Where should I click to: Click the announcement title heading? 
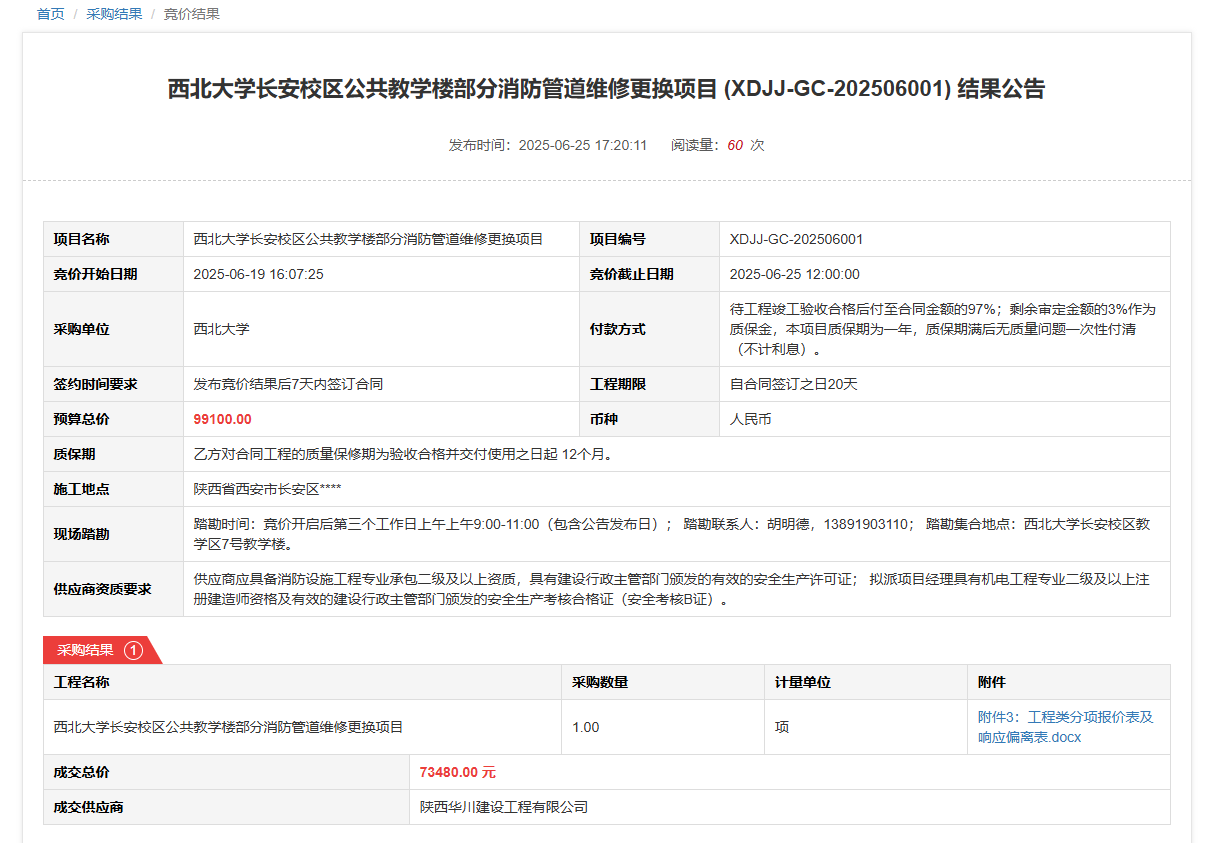(x=606, y=89)
